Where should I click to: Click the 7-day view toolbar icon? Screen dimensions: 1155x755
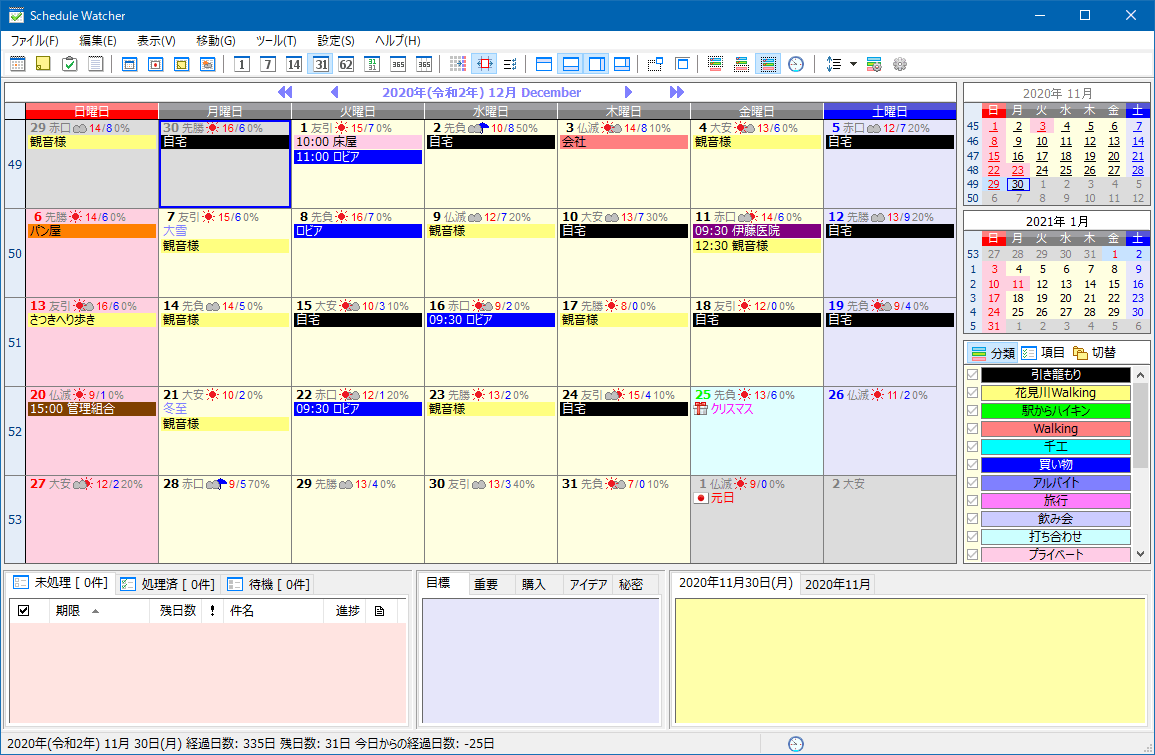(267, 64)
